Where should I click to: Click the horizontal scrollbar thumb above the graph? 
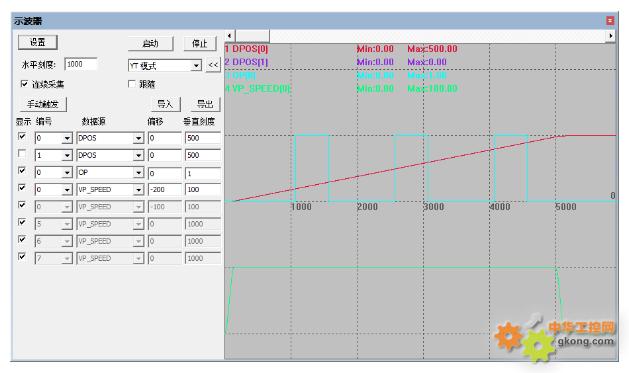pyautogui.click(x=252, y=36)
